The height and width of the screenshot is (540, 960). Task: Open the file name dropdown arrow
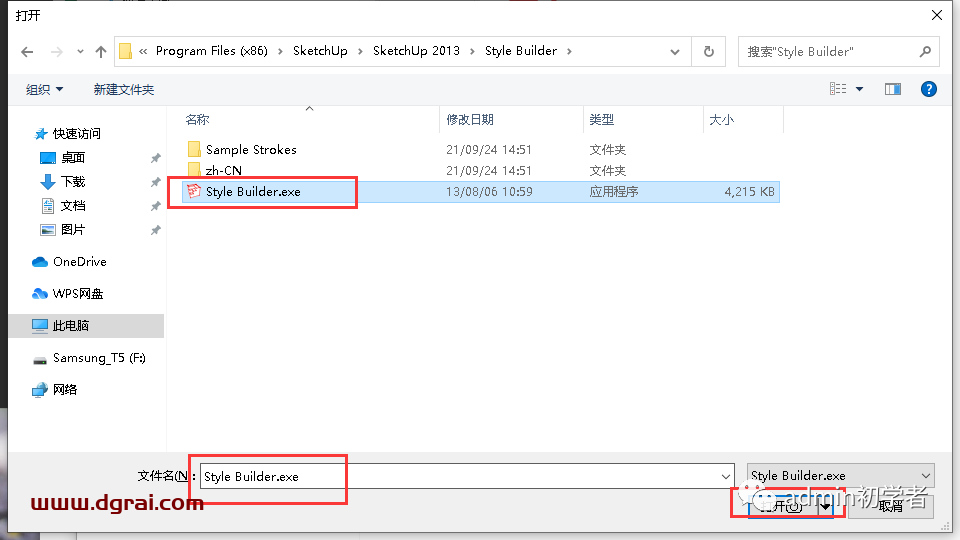pyautogui.click(x=726, y=476)
